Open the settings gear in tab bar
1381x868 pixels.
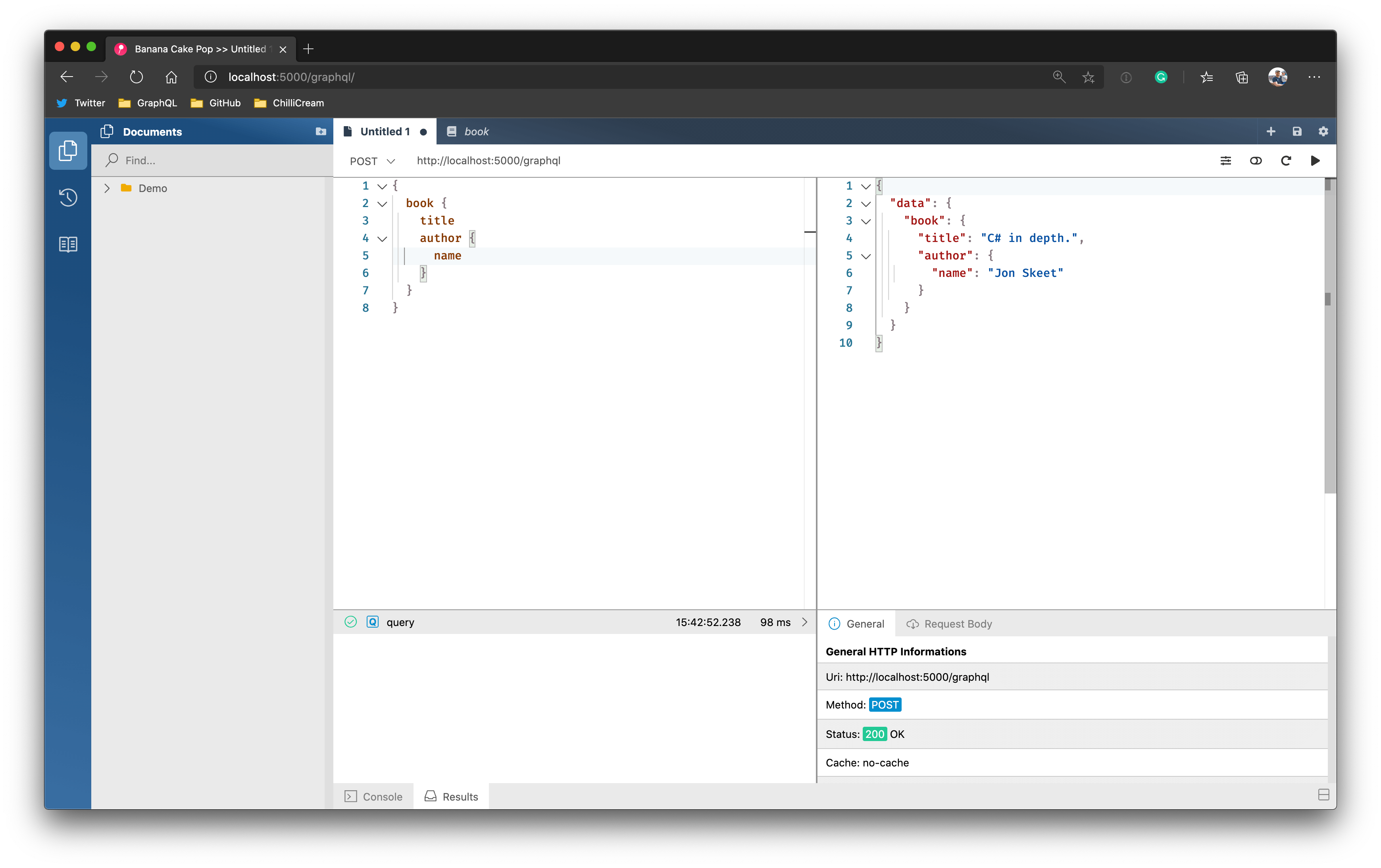point(1323,131)
